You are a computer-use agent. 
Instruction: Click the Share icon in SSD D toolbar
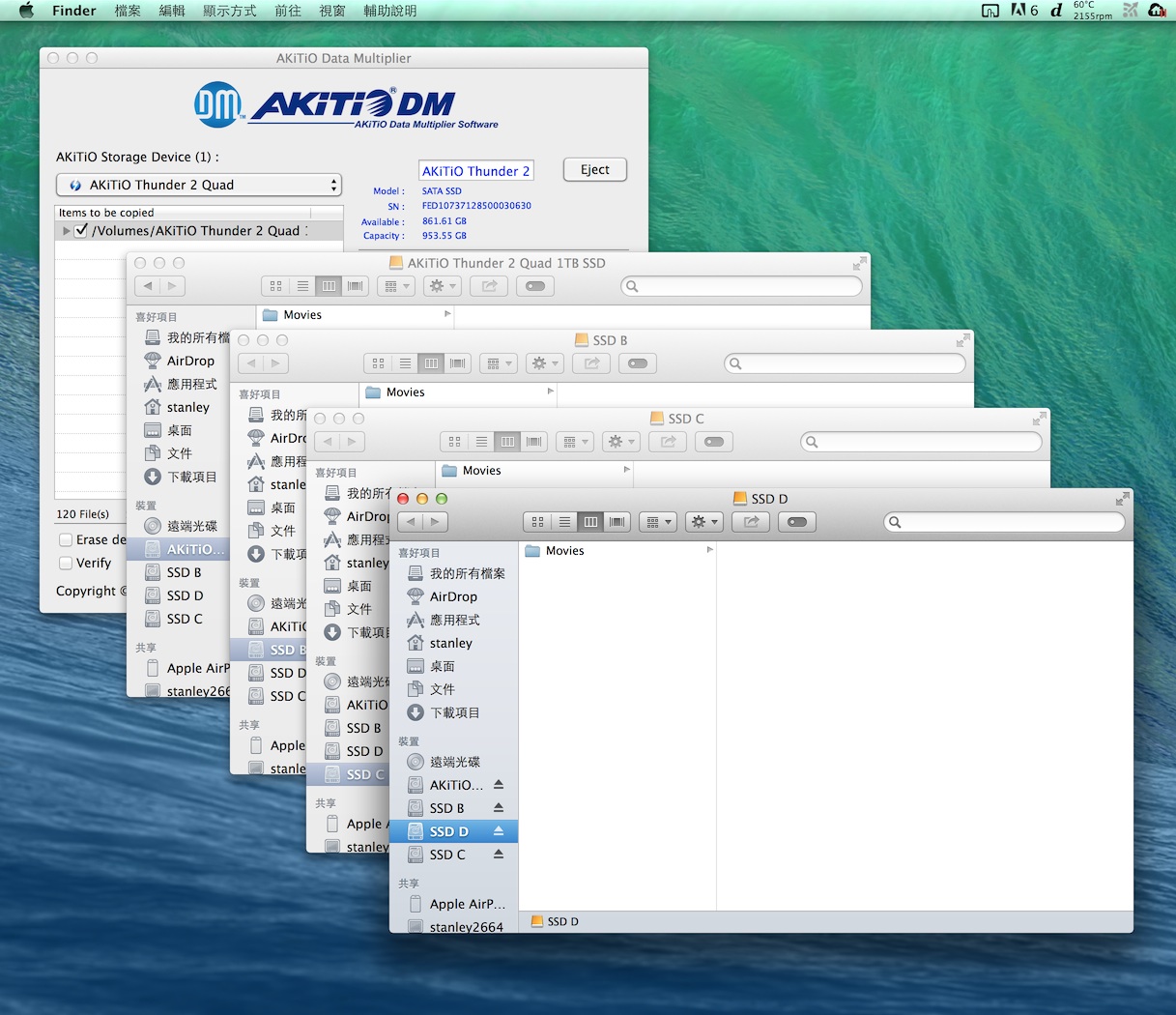(751, 522)
